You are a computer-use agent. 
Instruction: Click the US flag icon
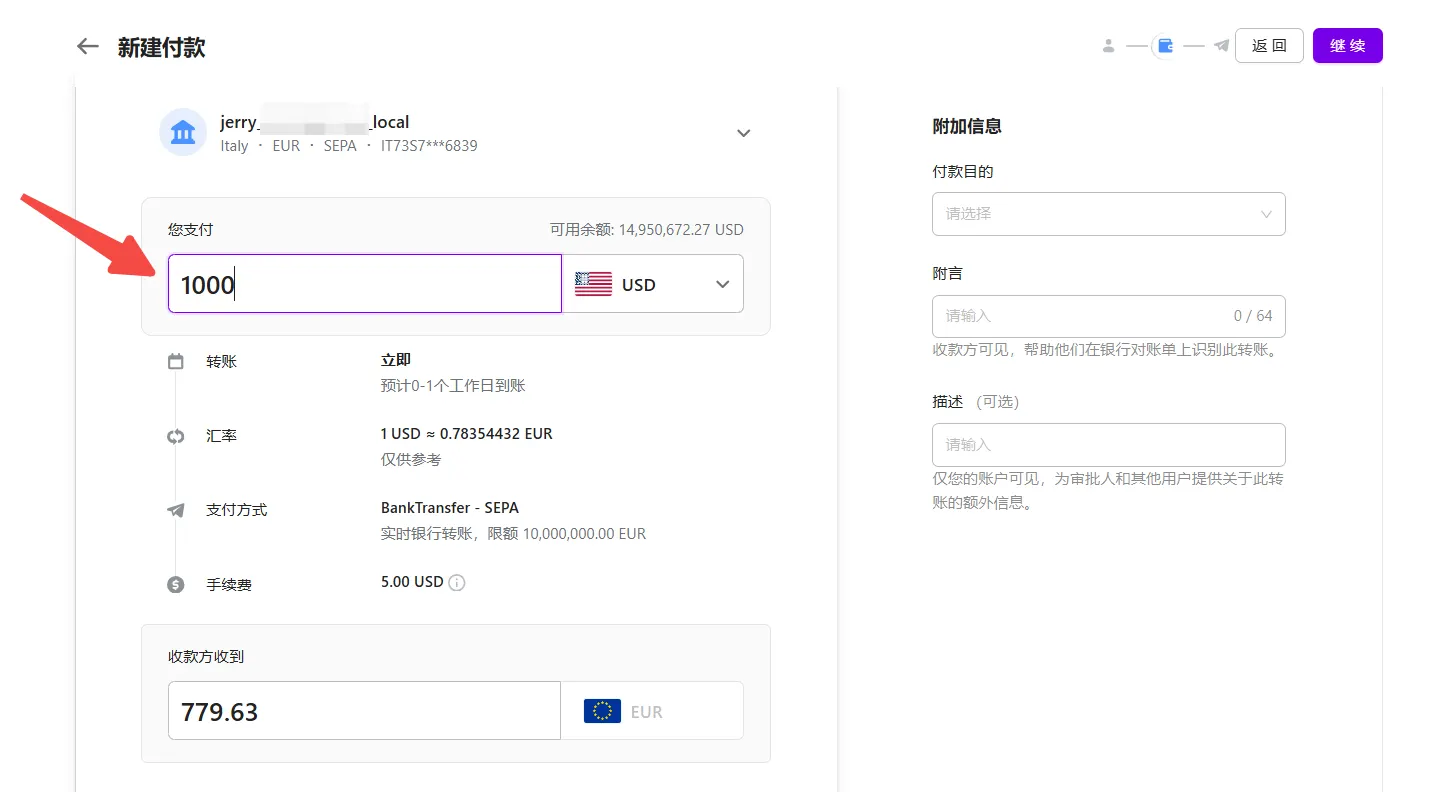pos(593,284)
